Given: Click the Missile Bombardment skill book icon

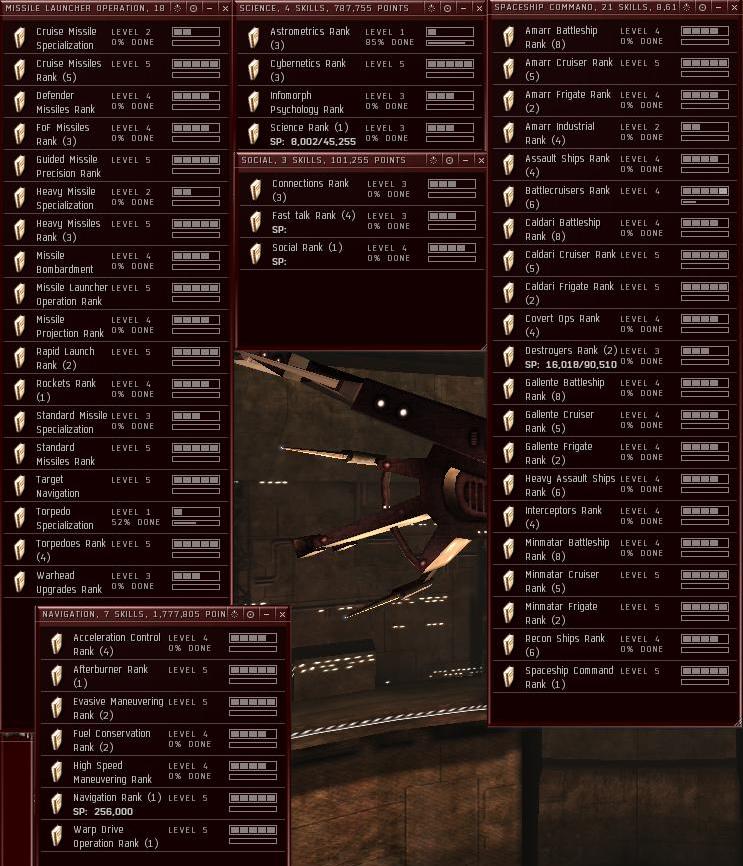Looking at the screenshot, I should coord(20,262).
